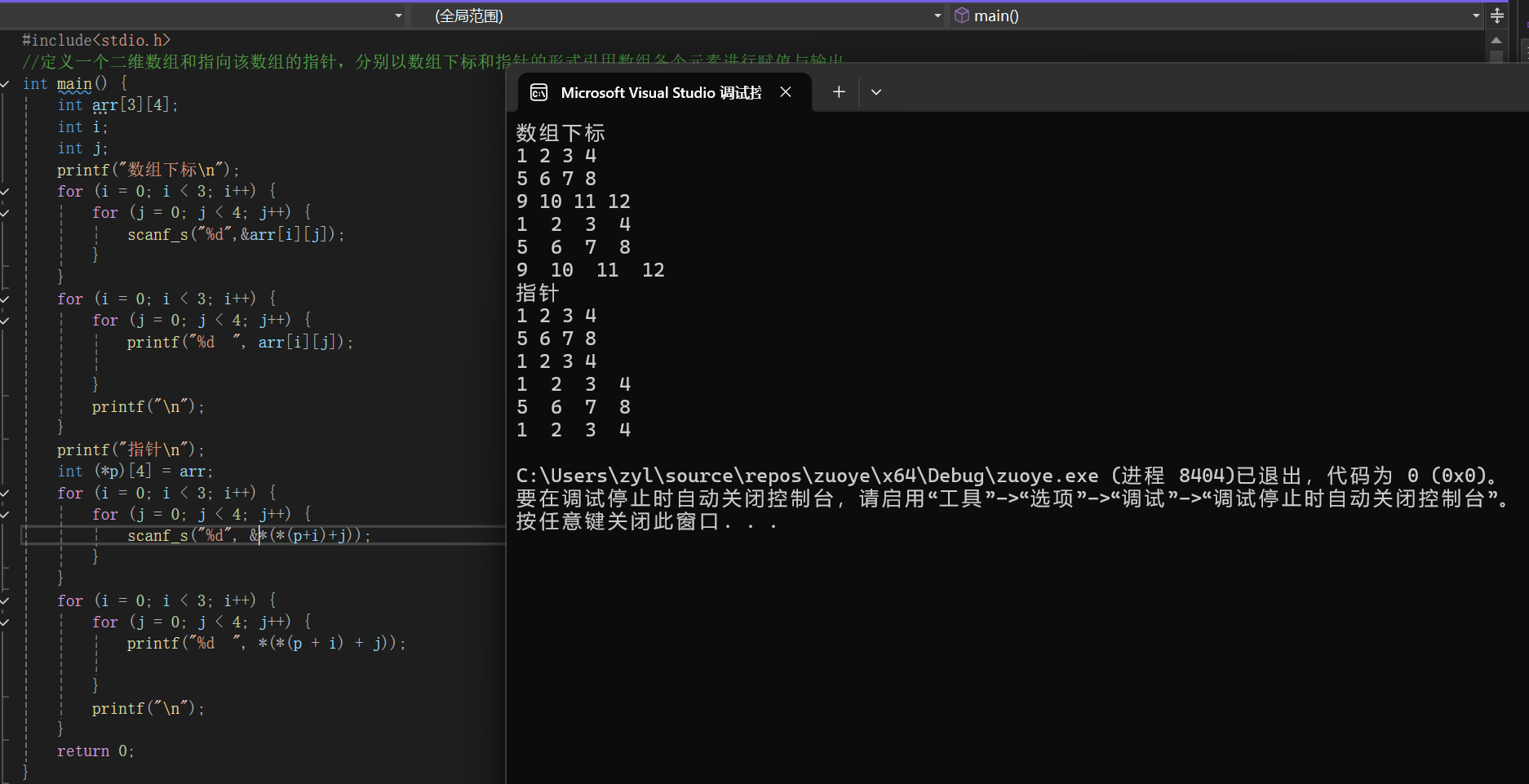The height and width of the screenshot is (784, 1529).
Task: Open the (全局范围) scope dropdown
Action: 937,16
